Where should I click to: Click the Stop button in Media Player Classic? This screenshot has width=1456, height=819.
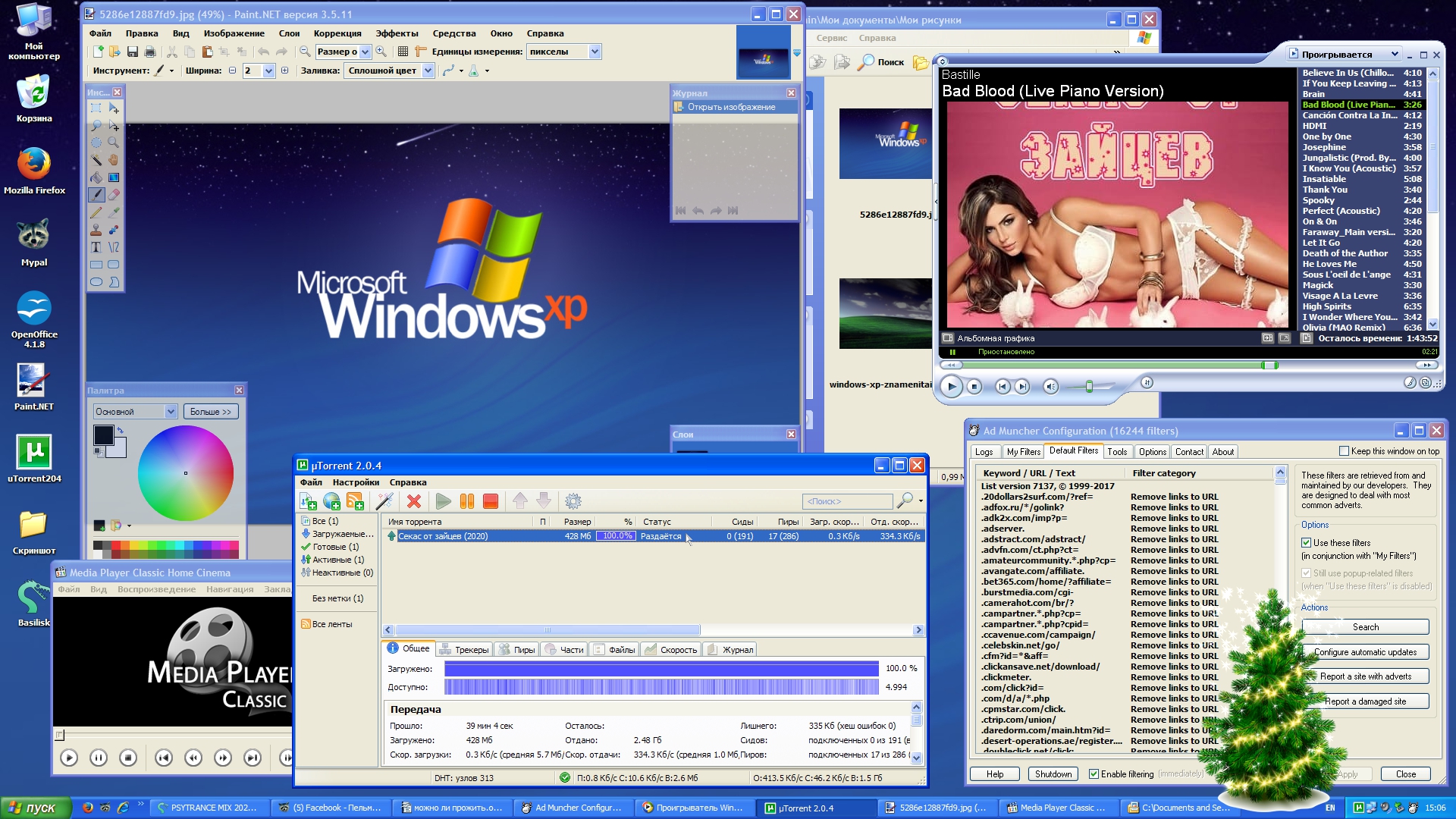pyautogui.click(x=128, y=758)
